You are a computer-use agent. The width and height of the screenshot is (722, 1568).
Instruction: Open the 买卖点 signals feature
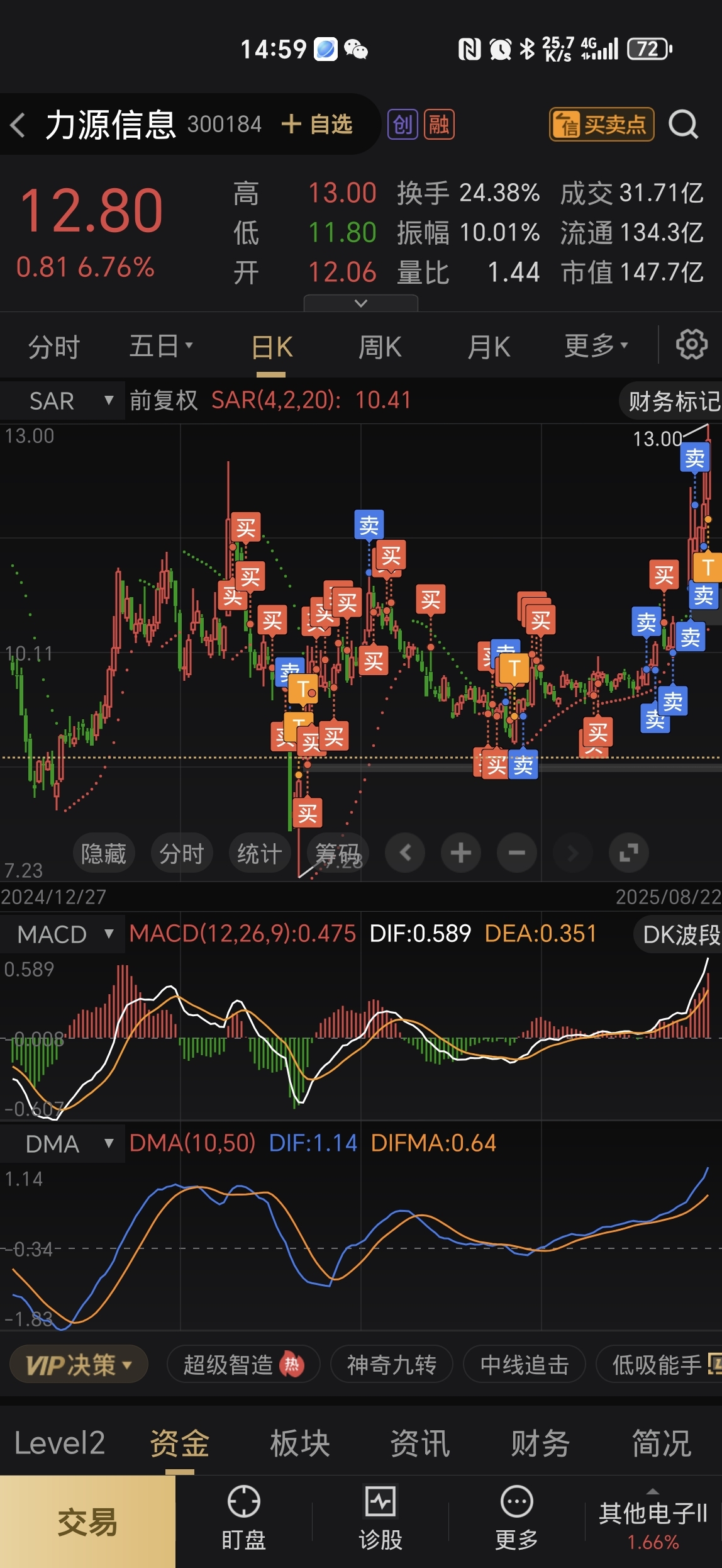601,124
